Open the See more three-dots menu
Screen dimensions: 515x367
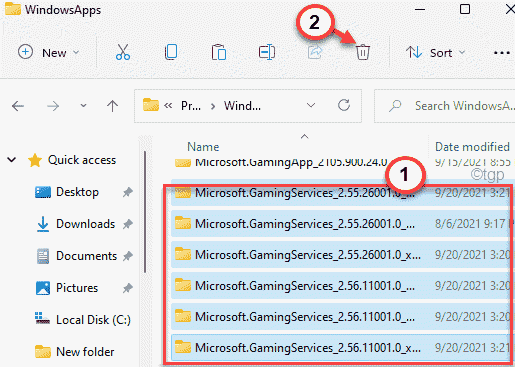click(502, 53)
